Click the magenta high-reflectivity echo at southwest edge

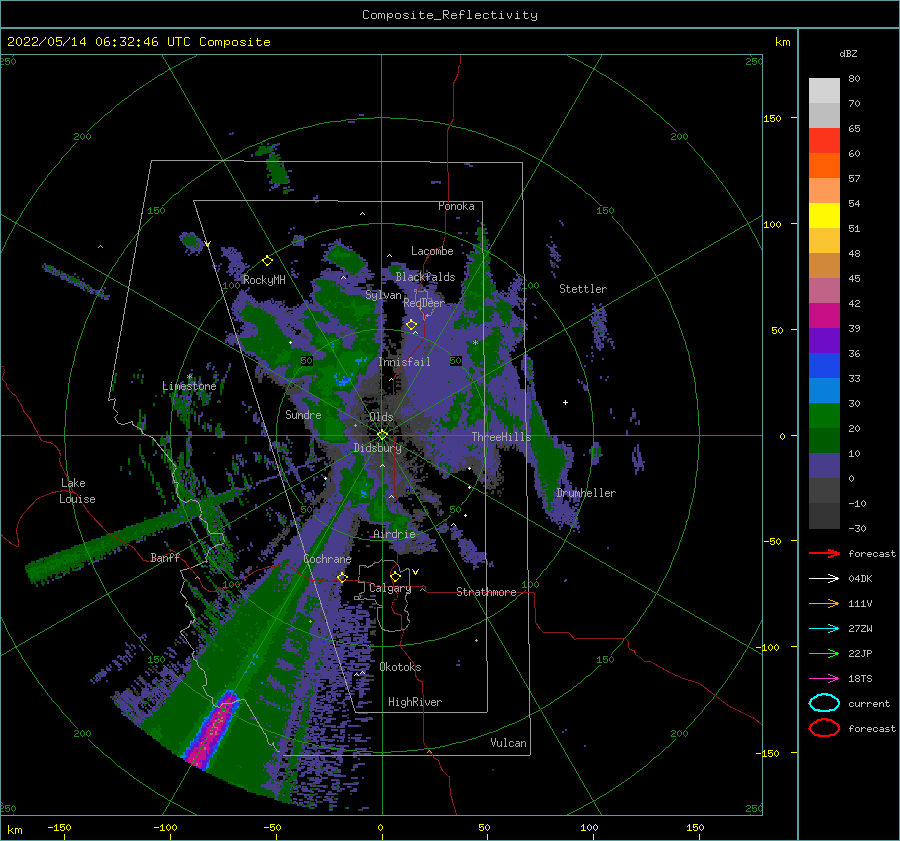pyautogui.click(x=212, y=729)
